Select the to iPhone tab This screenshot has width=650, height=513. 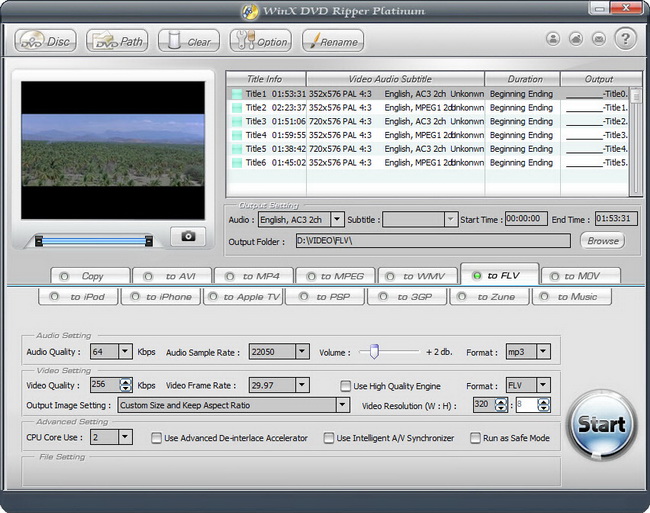[161, 296]
